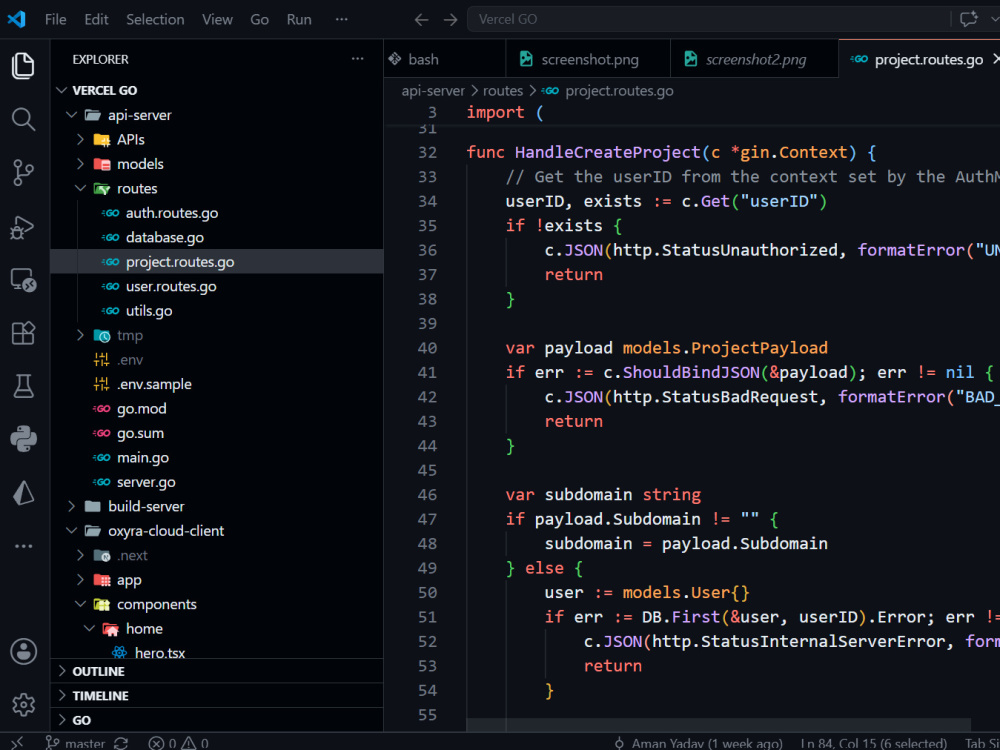
Task: Collapse the VERCEL GO root folder
Action: click(217, 91)
